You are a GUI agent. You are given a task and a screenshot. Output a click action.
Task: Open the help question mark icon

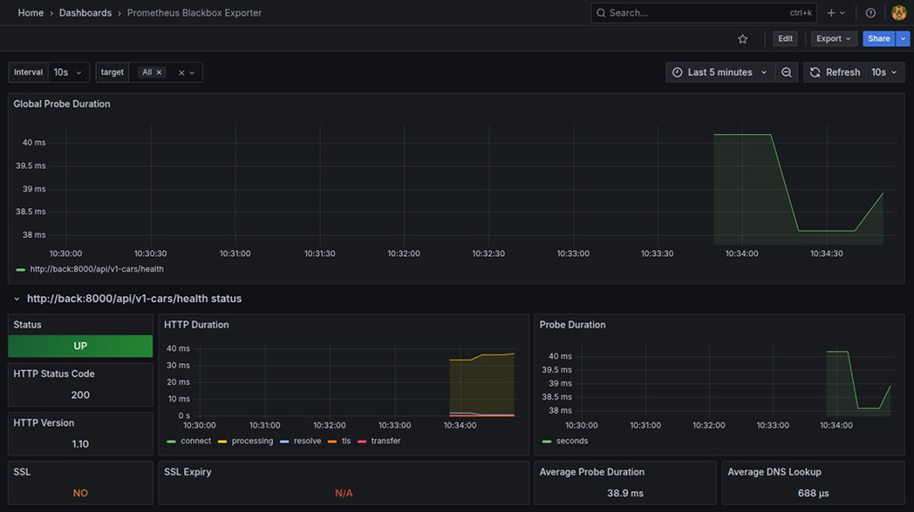[870, 13]
